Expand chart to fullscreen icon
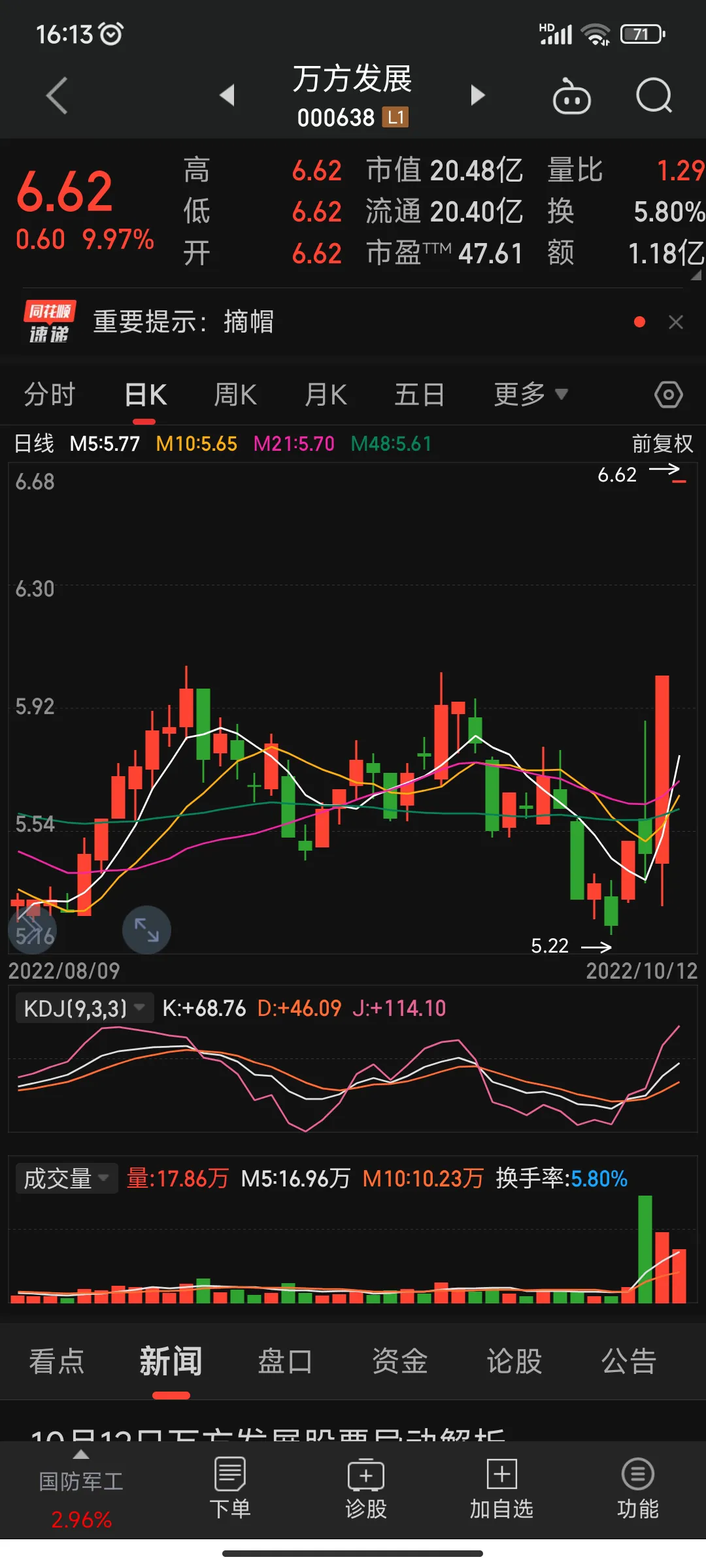Image resolution: width=706 pixels, height=1568 pixels. click(146, 930)
